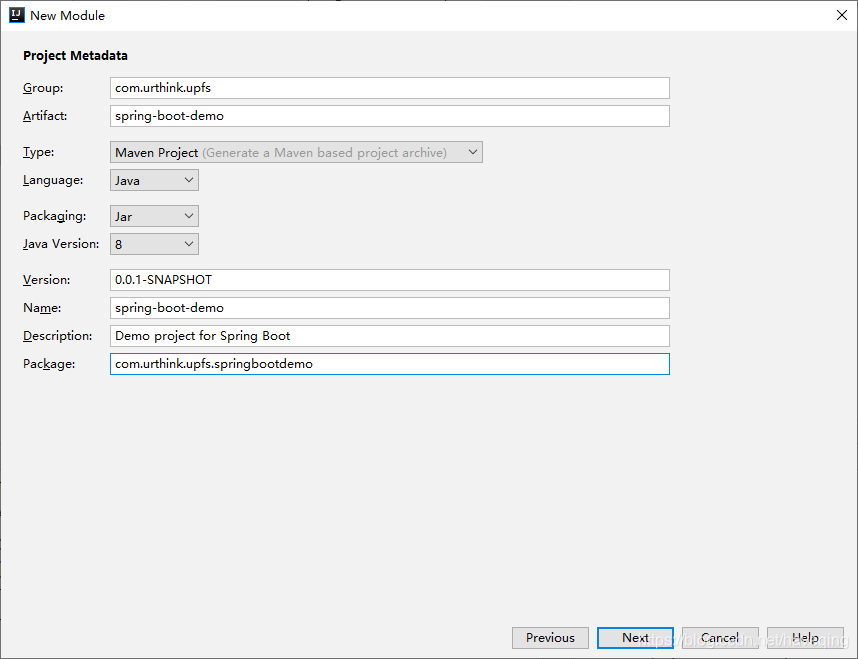
Task: Click the Project Metadata heading
Action: [x=76, y=56]
